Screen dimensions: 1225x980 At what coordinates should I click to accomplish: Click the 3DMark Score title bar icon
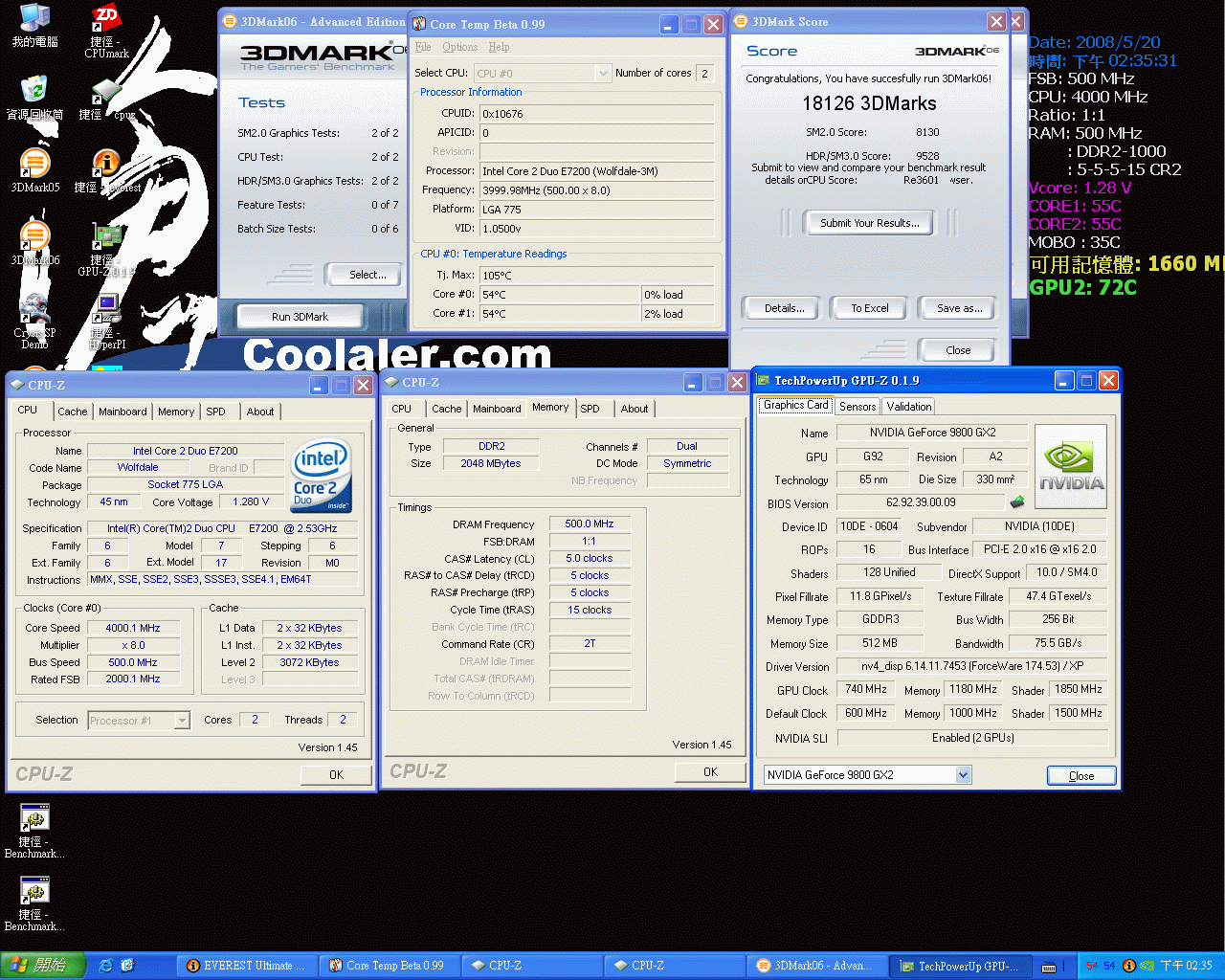tap(740, 21)
